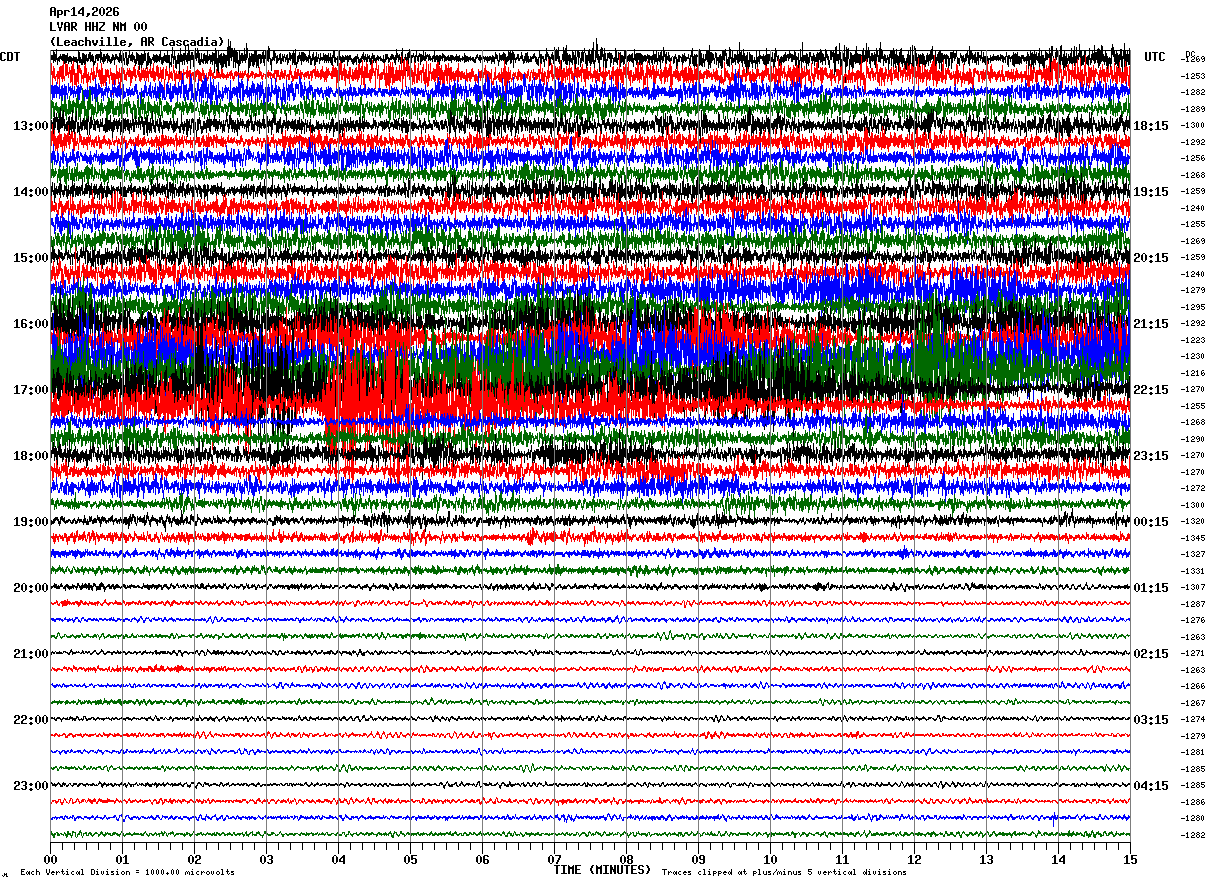The height and width of the screenshot is (886, 1210).
Task: Click the location label '(Leachville, AR Cascadia)'
Action: pos(137,42)
